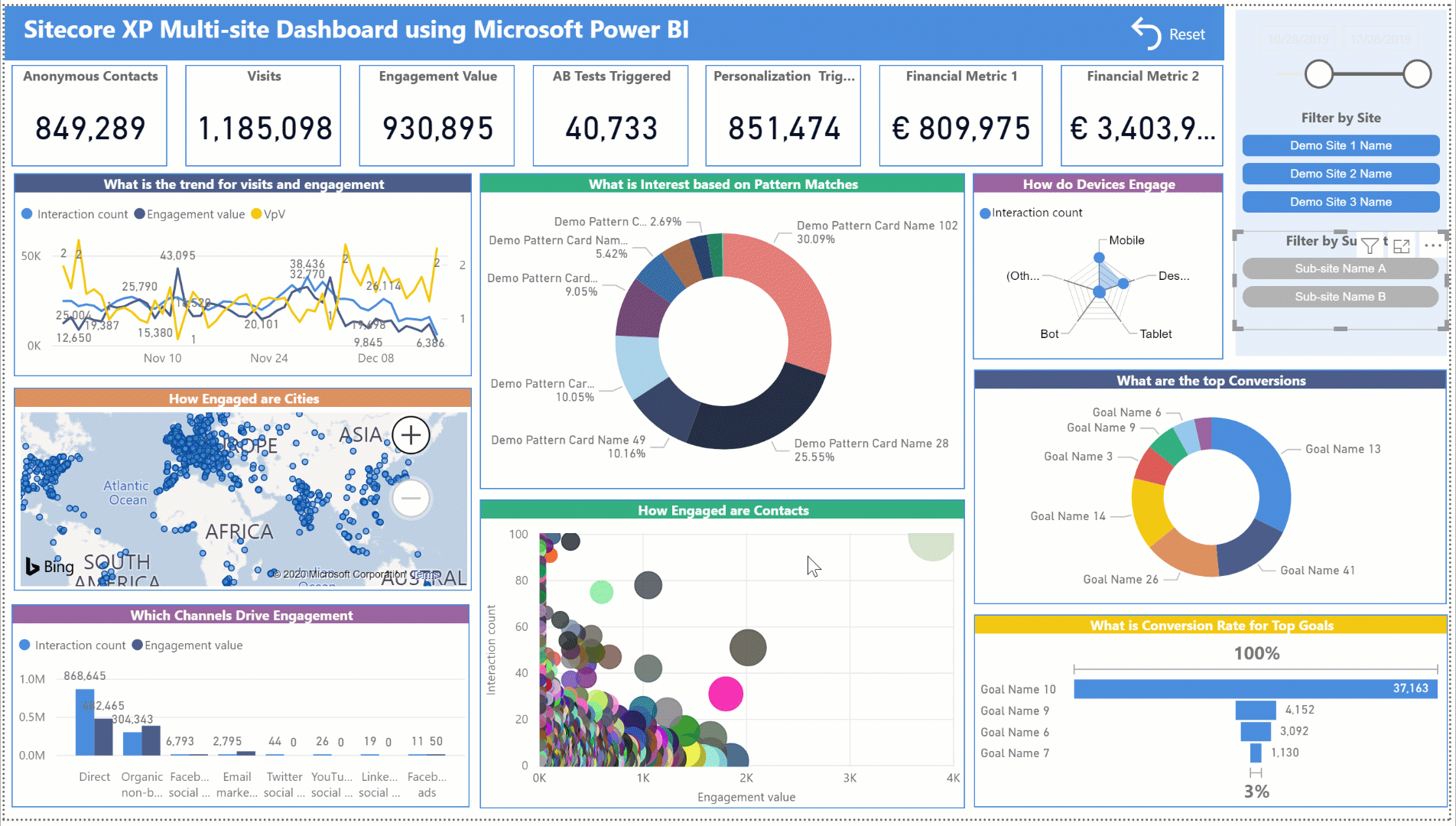This screenshot has width=1456, height=826.
Task: Click Interaction count legend in Devices chart
Action: (1031, 213)
